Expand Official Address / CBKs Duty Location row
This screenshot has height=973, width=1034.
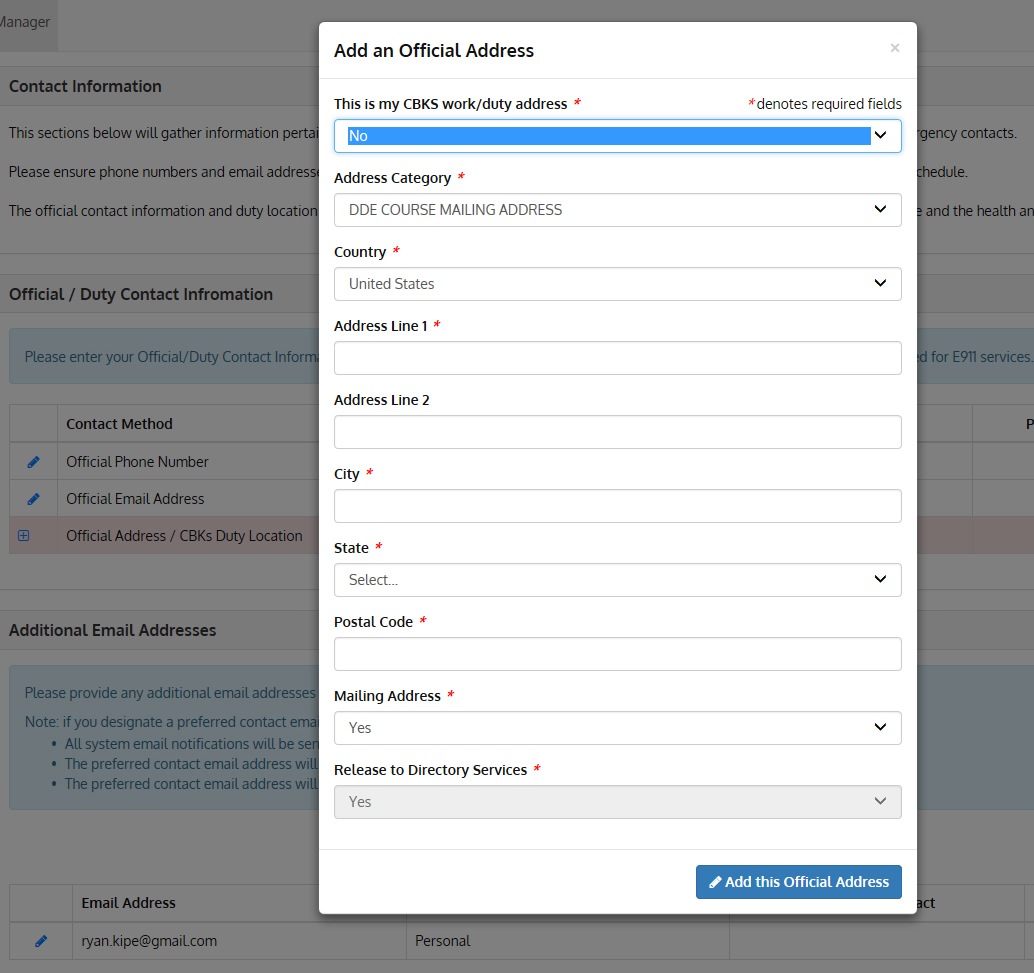point(24,536)
